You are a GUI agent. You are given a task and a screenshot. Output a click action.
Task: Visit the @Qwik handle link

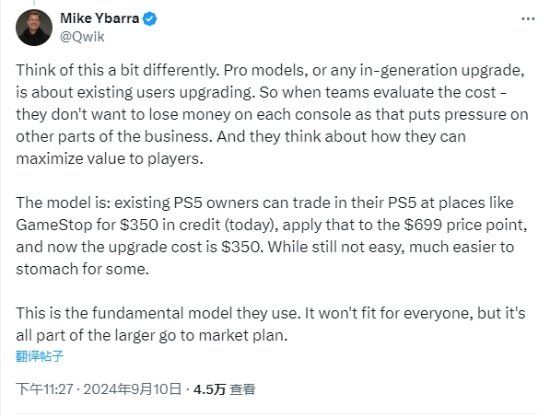pos(82,36)
